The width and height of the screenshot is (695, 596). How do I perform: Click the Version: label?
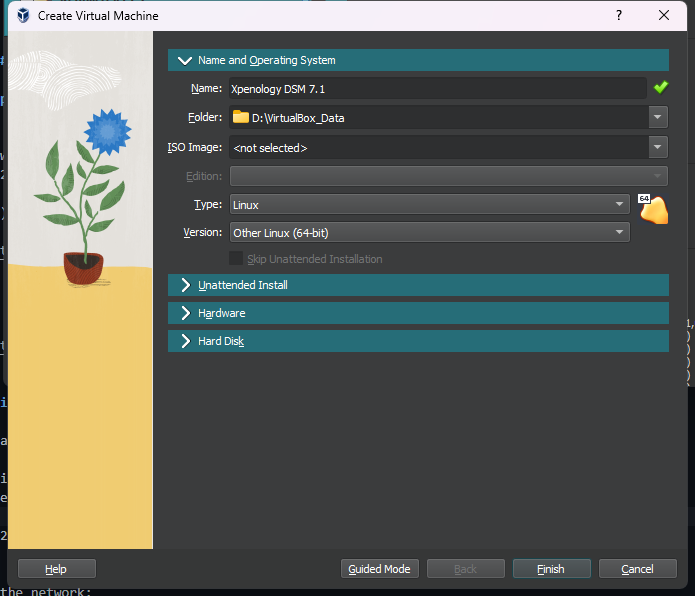click(x=203, y=232)
